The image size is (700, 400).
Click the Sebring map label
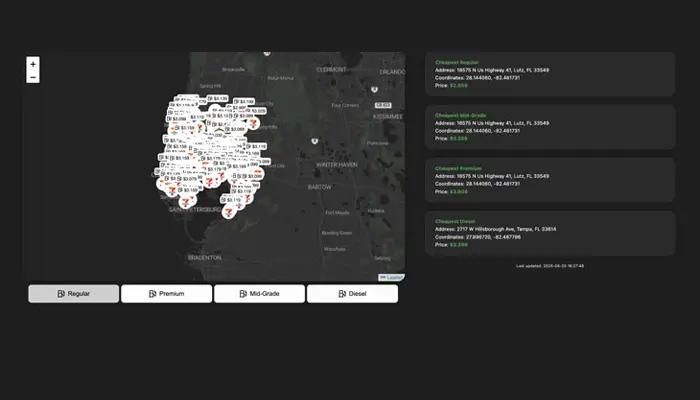click(x=382, y=258)
